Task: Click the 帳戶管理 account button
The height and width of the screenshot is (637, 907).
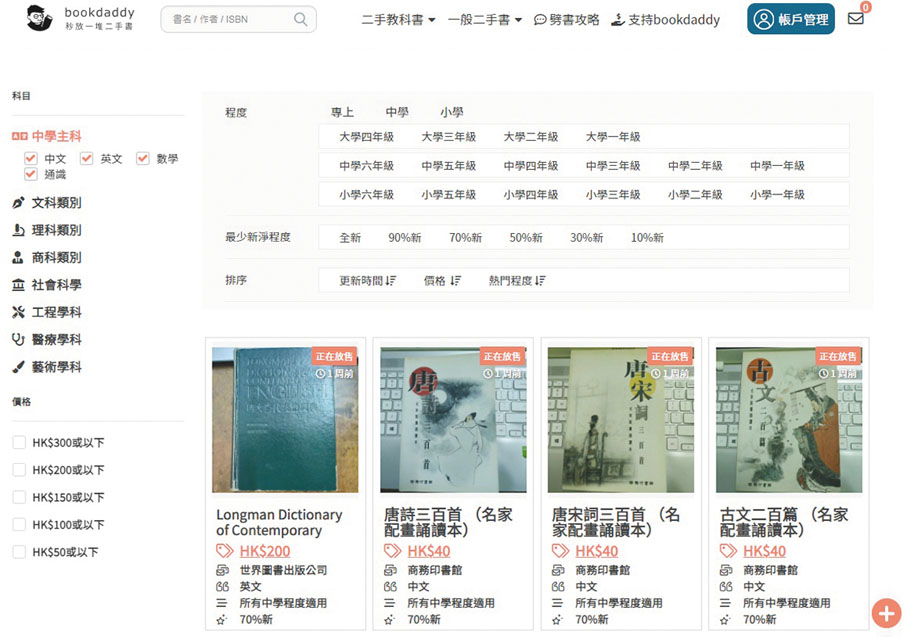Action: click(x=790, y=19)
